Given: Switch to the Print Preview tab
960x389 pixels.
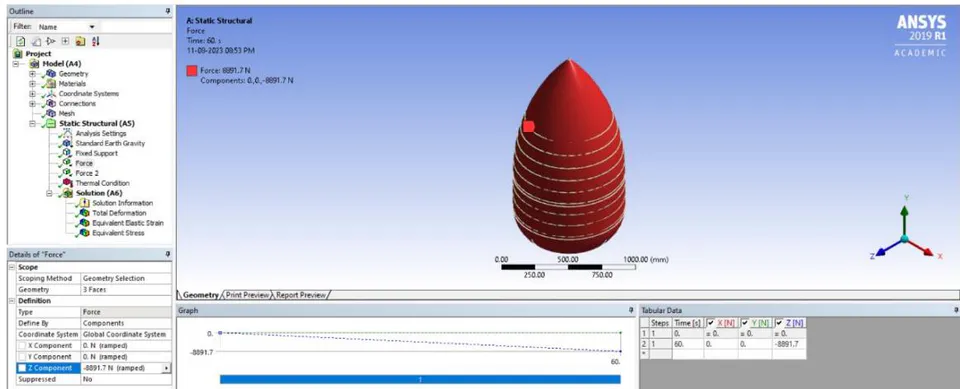Looking at the screenshot, I should 247,295.
